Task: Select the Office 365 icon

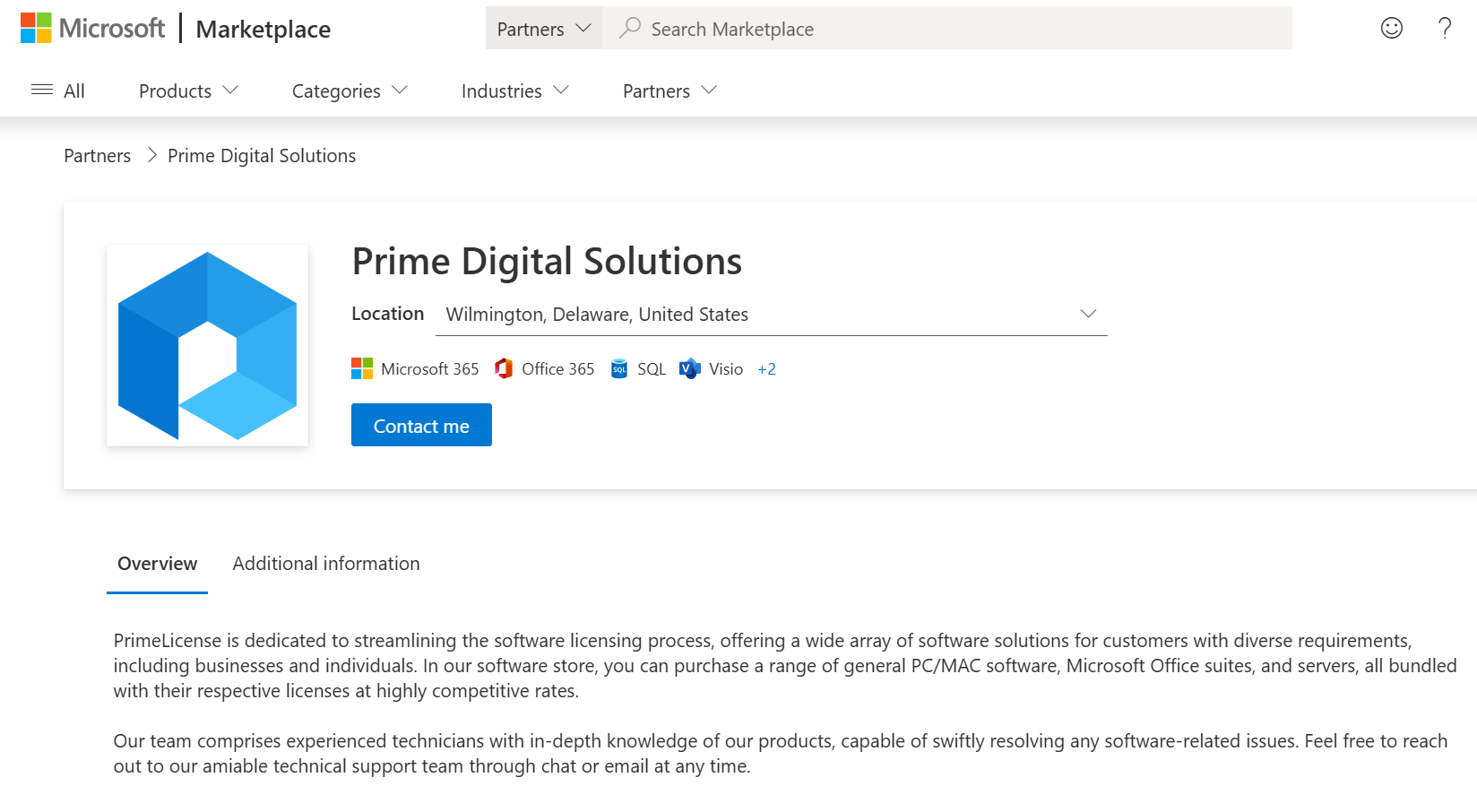Action: [505, 368]
